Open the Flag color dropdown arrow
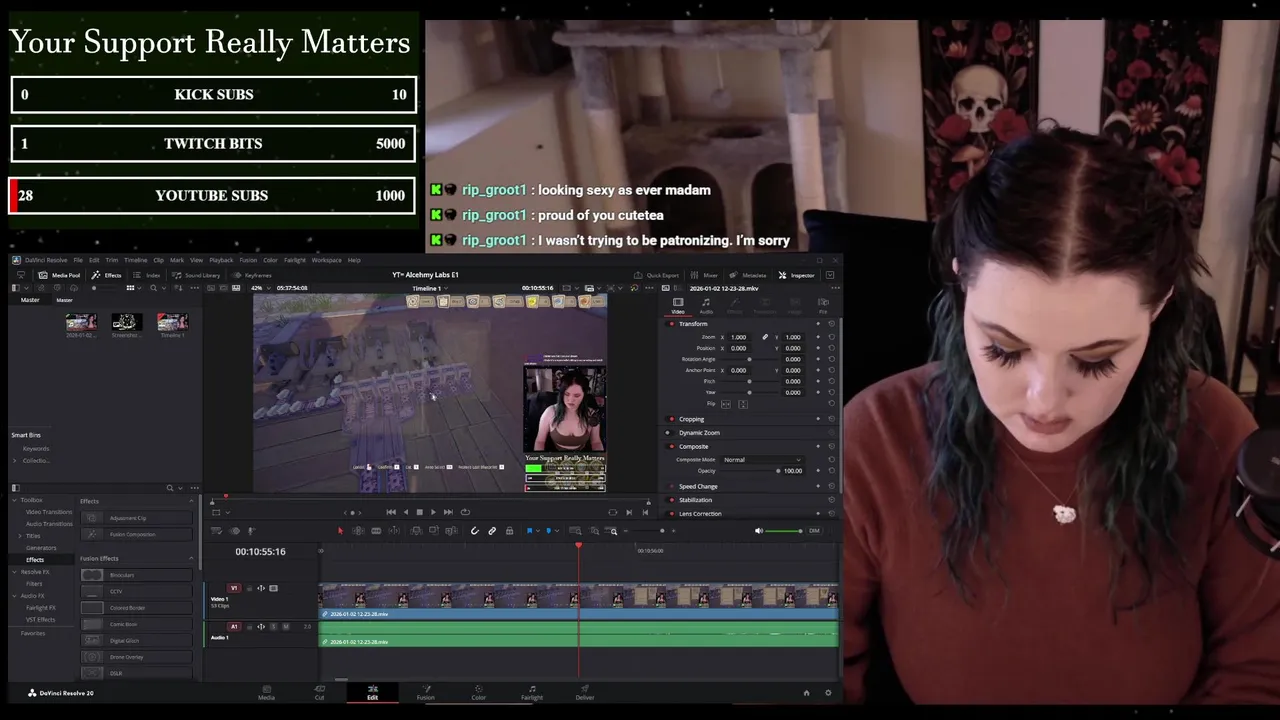Image resolution: width=1280 pixels, height=720 pixels. tap(536, 531)
